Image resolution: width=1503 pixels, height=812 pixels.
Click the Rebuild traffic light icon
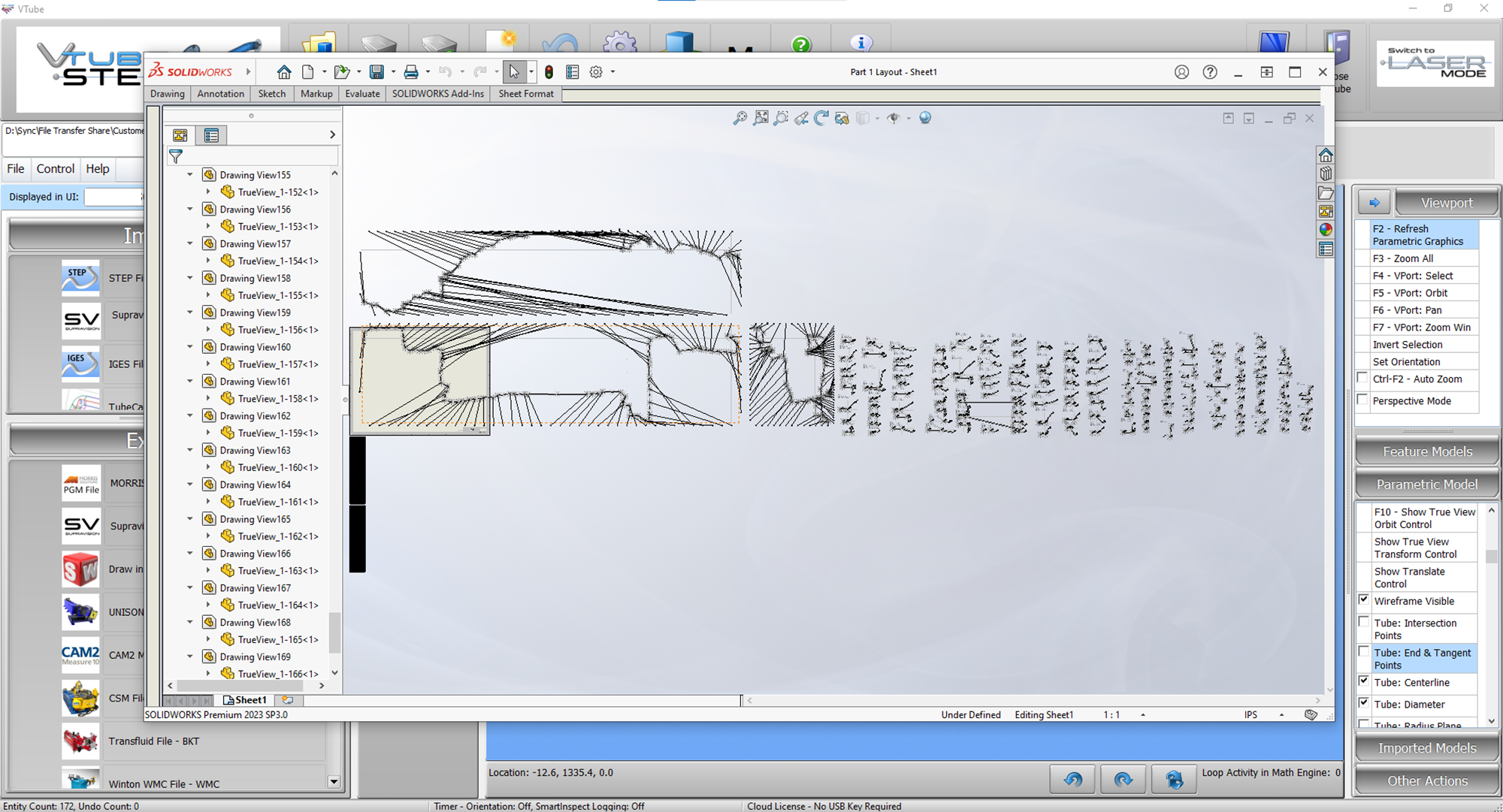click(x=549, y=72)
